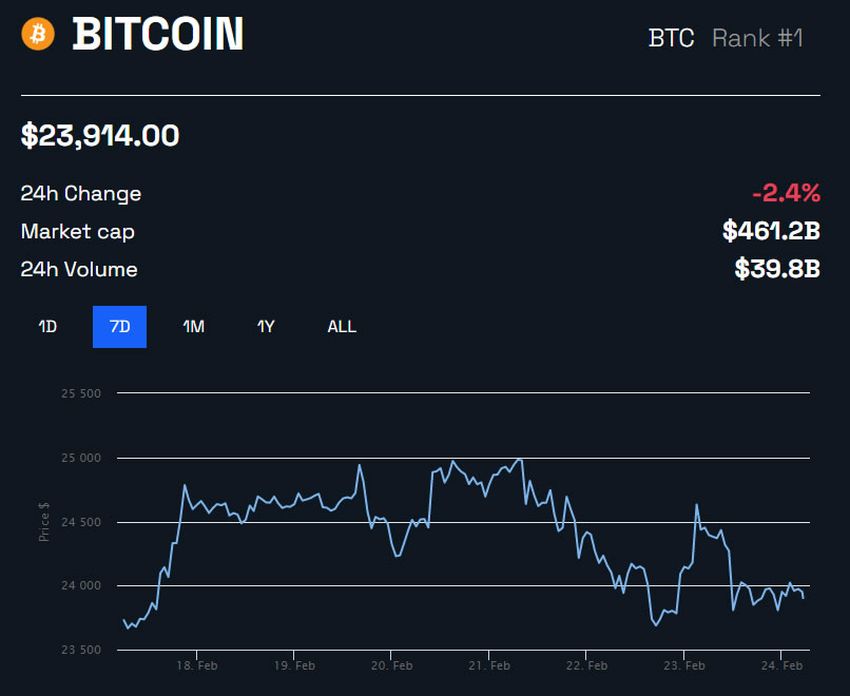The width and height of the screenshot is (850, 696).
Task: Click the 18. Feb axis label
Action: (x=199, y=665)
